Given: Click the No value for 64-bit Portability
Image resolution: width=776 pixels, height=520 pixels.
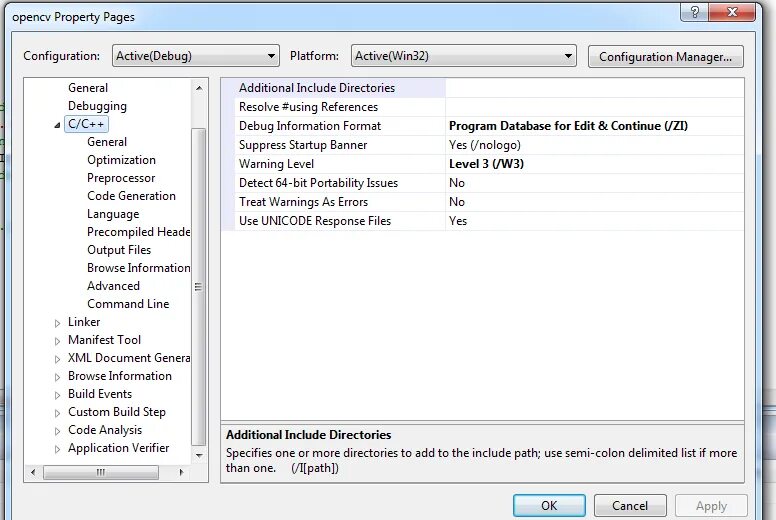Looking at the screenshot, I should tap(457, 183).
